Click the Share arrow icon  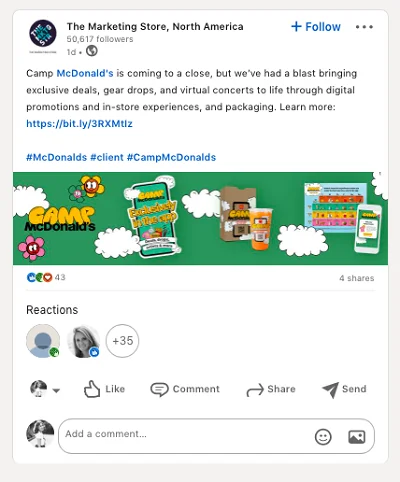(255, 389)
